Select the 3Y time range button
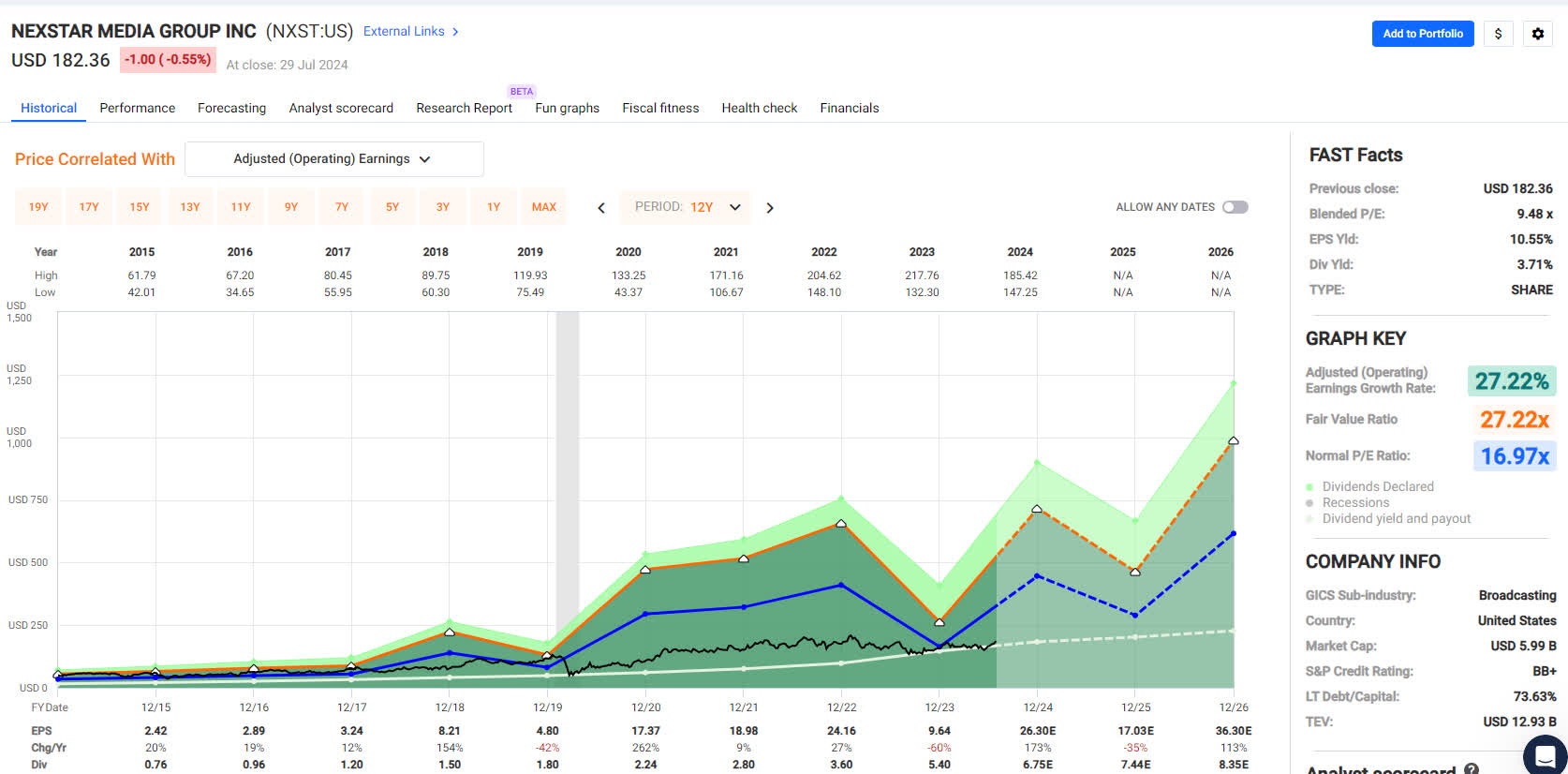 point(443,207)
